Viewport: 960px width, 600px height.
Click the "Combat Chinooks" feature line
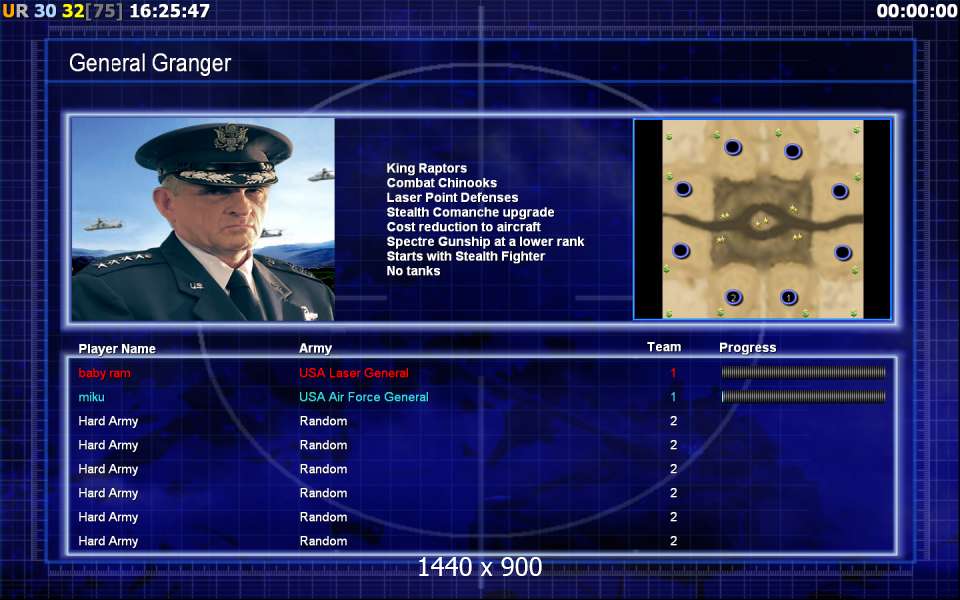[x=441, y=183]
